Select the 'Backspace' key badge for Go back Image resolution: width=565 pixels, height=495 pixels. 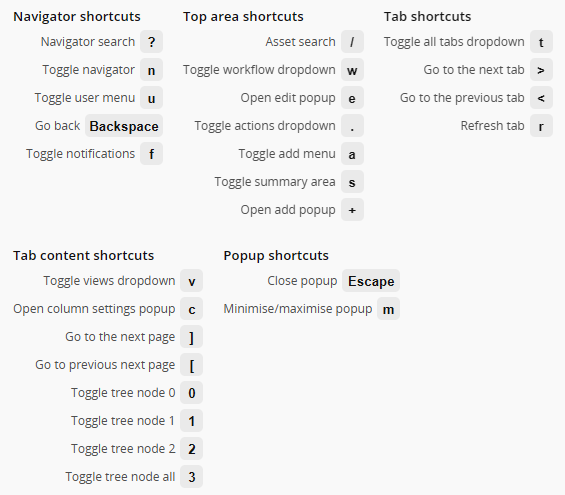(x=124, y=126)
